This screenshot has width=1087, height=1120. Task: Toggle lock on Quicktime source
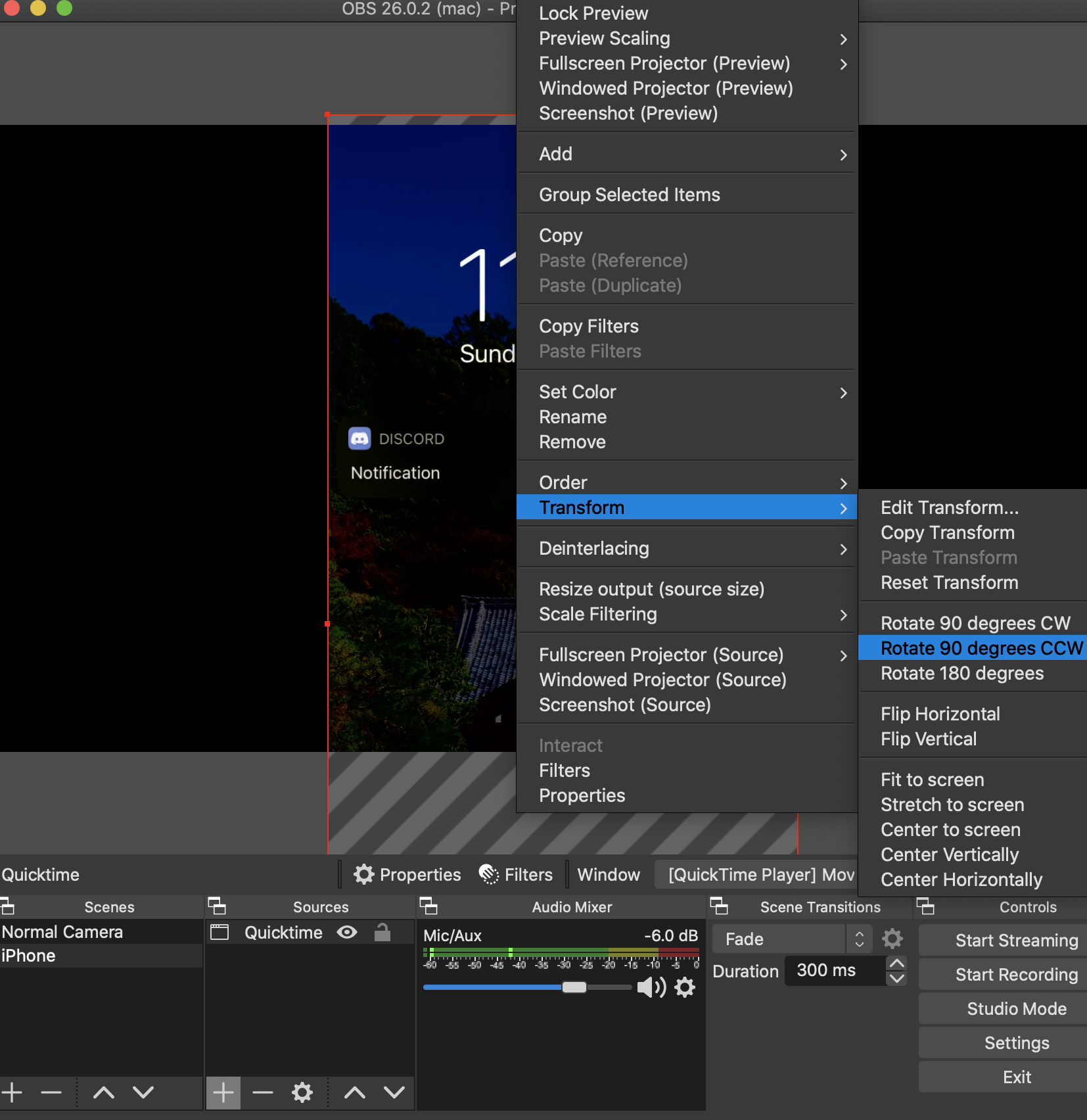pyautogui.click(x=382, y=932)
